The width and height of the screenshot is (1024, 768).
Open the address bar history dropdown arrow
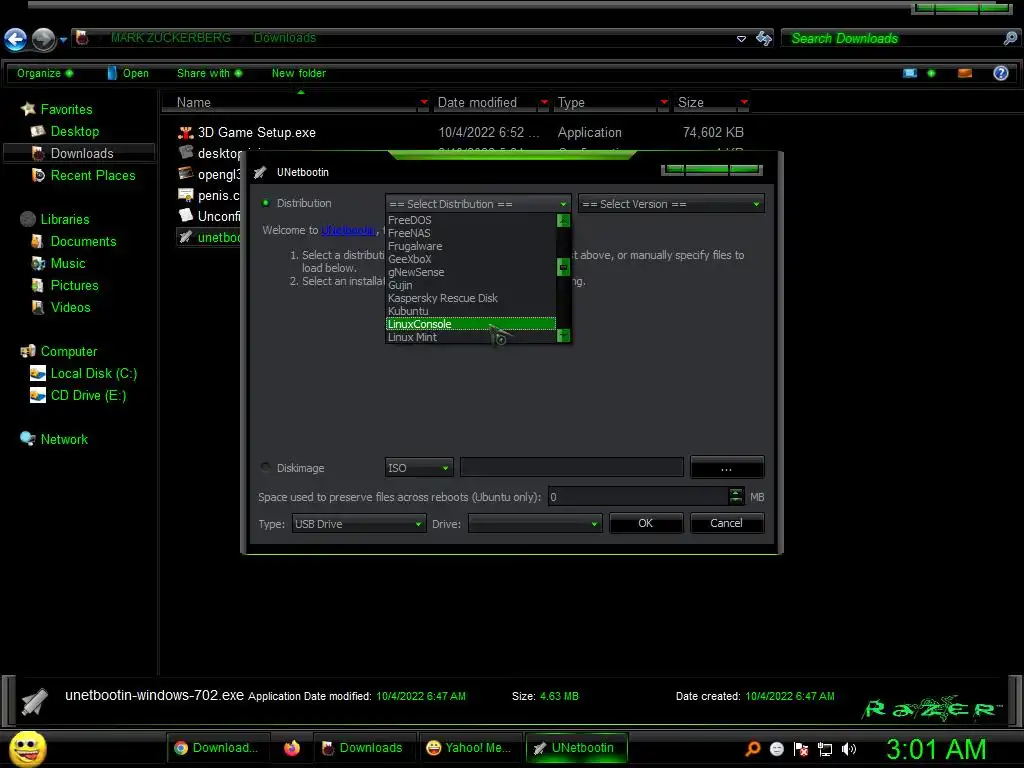coord(741,39)
